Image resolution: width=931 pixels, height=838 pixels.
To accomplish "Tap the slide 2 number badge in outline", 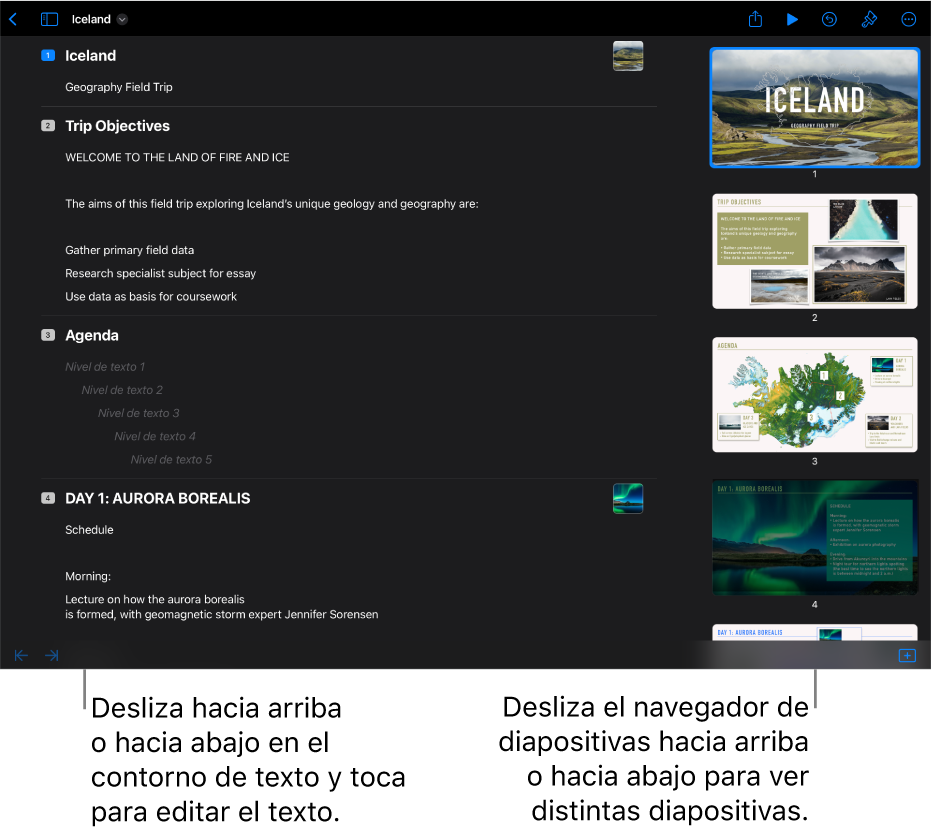I will pyautogui.click(x=48, y=126).
